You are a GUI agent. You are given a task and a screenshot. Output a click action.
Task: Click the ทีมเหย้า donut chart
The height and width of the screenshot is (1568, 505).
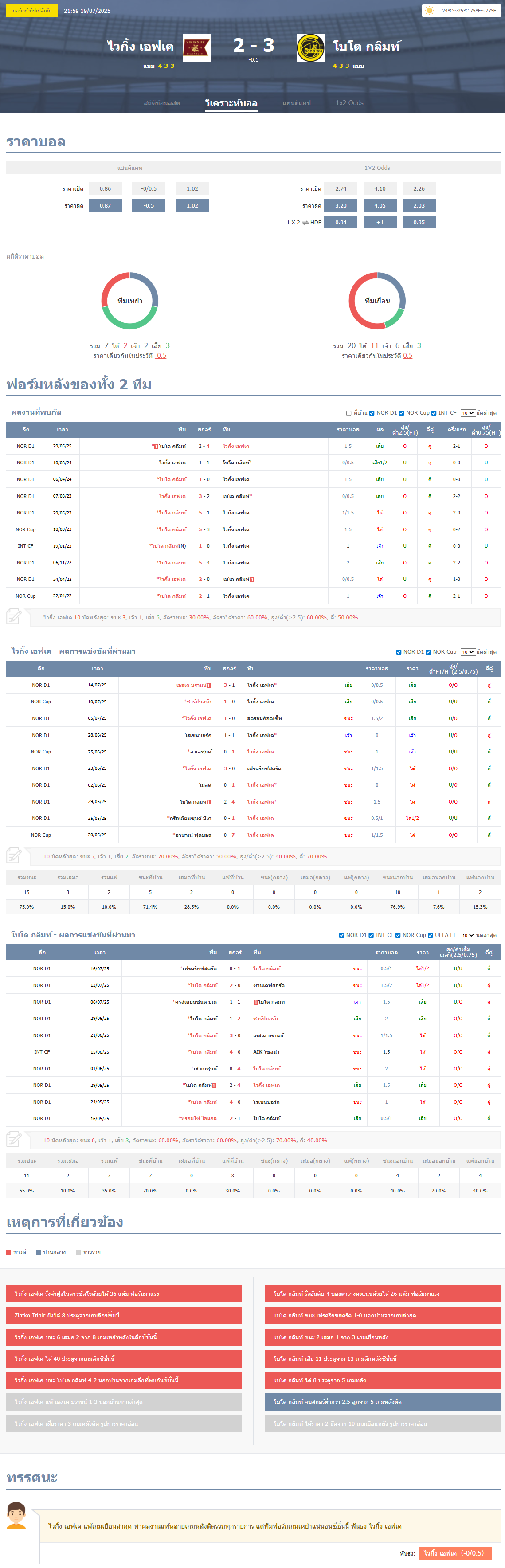click(x=129, y=301)
